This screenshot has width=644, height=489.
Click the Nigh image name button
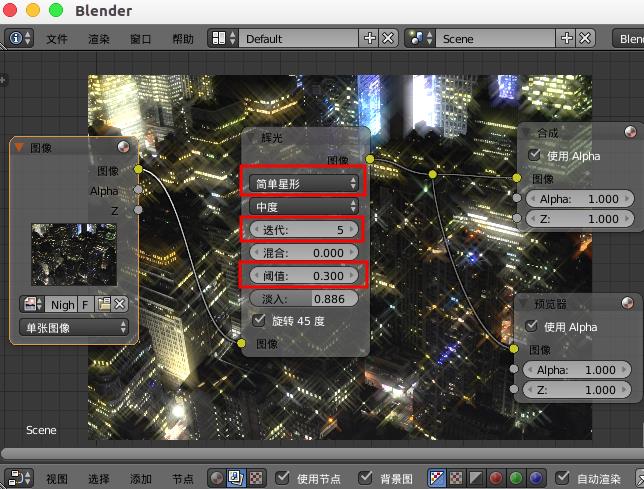point(62,304)
